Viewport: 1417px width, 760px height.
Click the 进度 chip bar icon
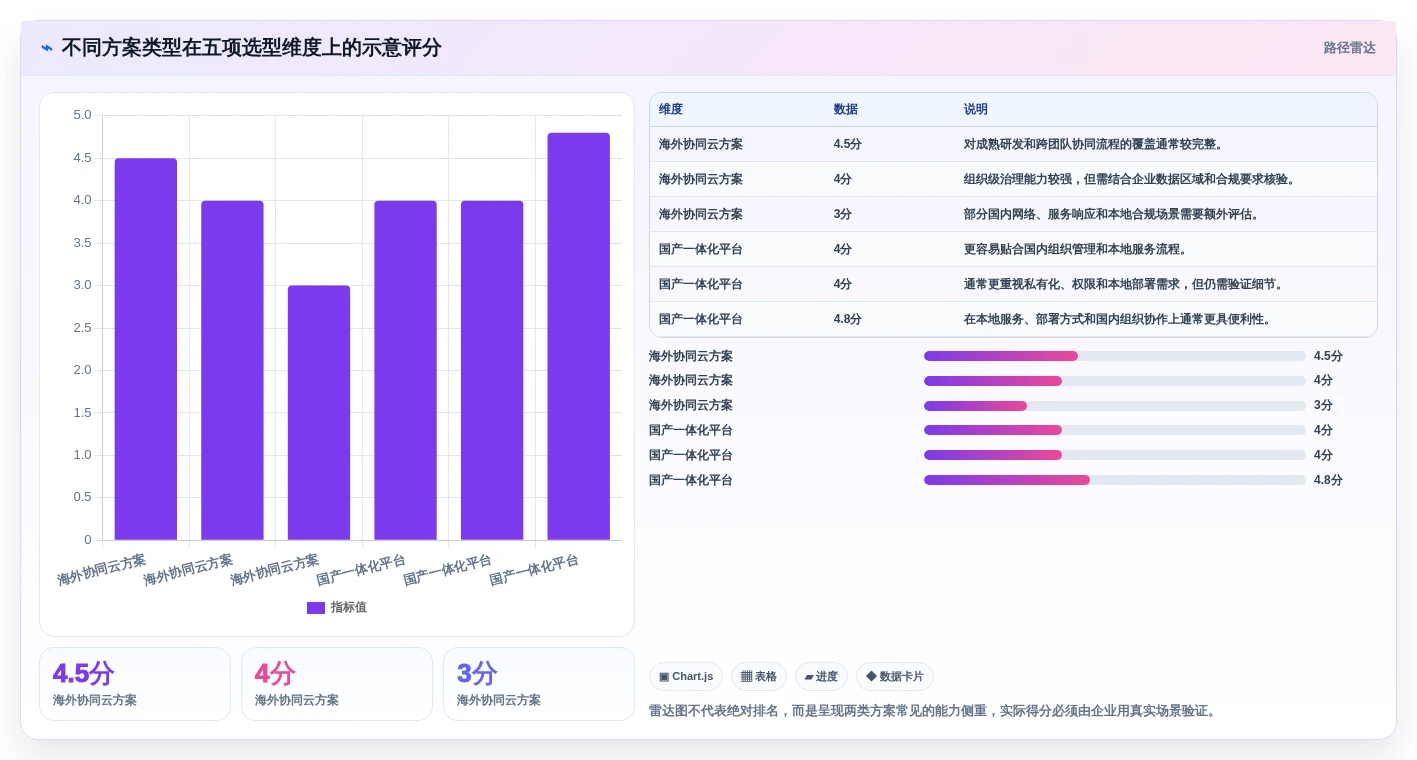pyautogui.click(x=809, y=677)
